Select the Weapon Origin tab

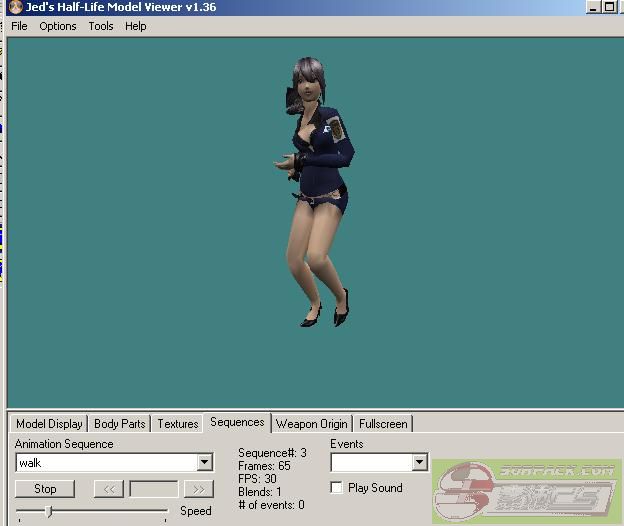[x=311, y=424]
